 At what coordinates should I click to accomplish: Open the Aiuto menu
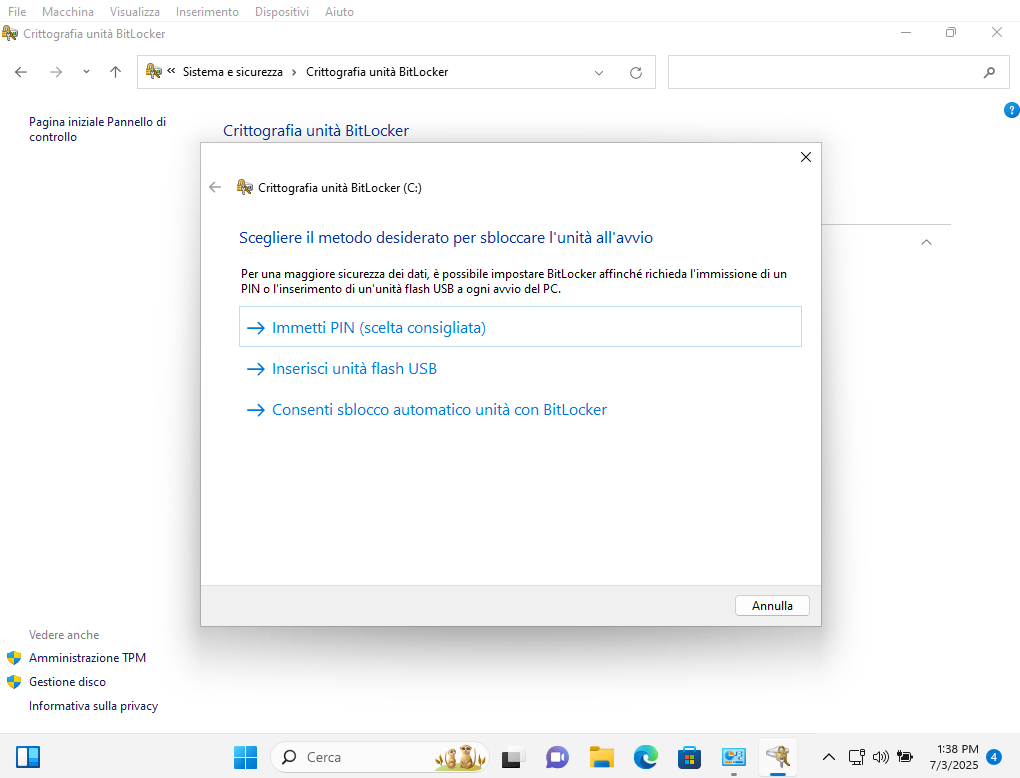(339, 12)
